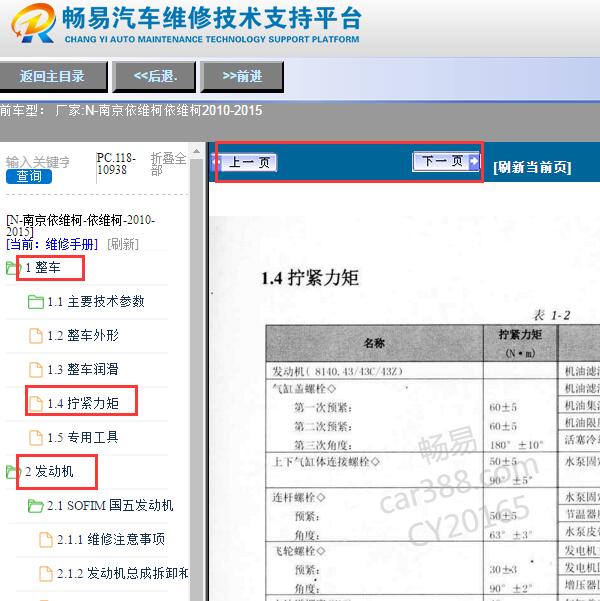Go to next page with 下一页
Image resolution: width=600 pixels, height=601 pixels.
pyautogui.click(x=445, y=161)
